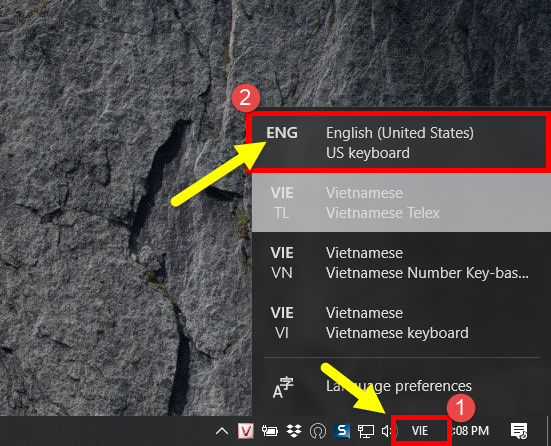The width and height of the screenshot is (551, 446).
Task: Click the VIE TL abbreviation label
Action: tap(282, 203)
